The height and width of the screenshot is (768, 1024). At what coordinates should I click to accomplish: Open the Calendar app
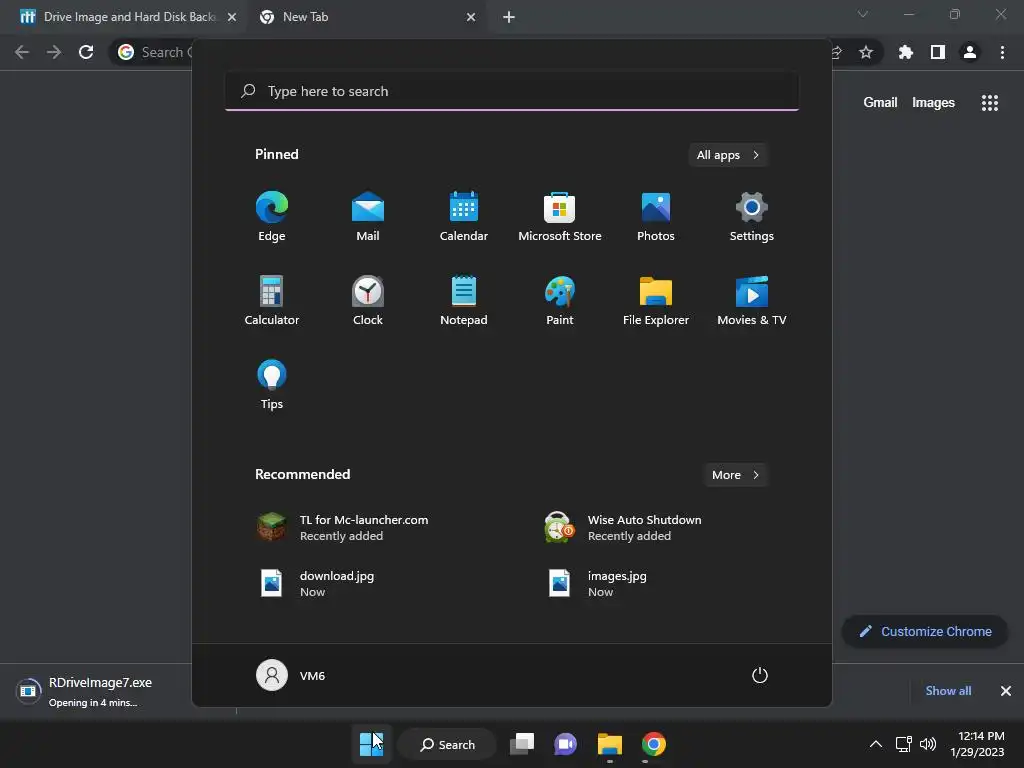click(x=464, y=217)
